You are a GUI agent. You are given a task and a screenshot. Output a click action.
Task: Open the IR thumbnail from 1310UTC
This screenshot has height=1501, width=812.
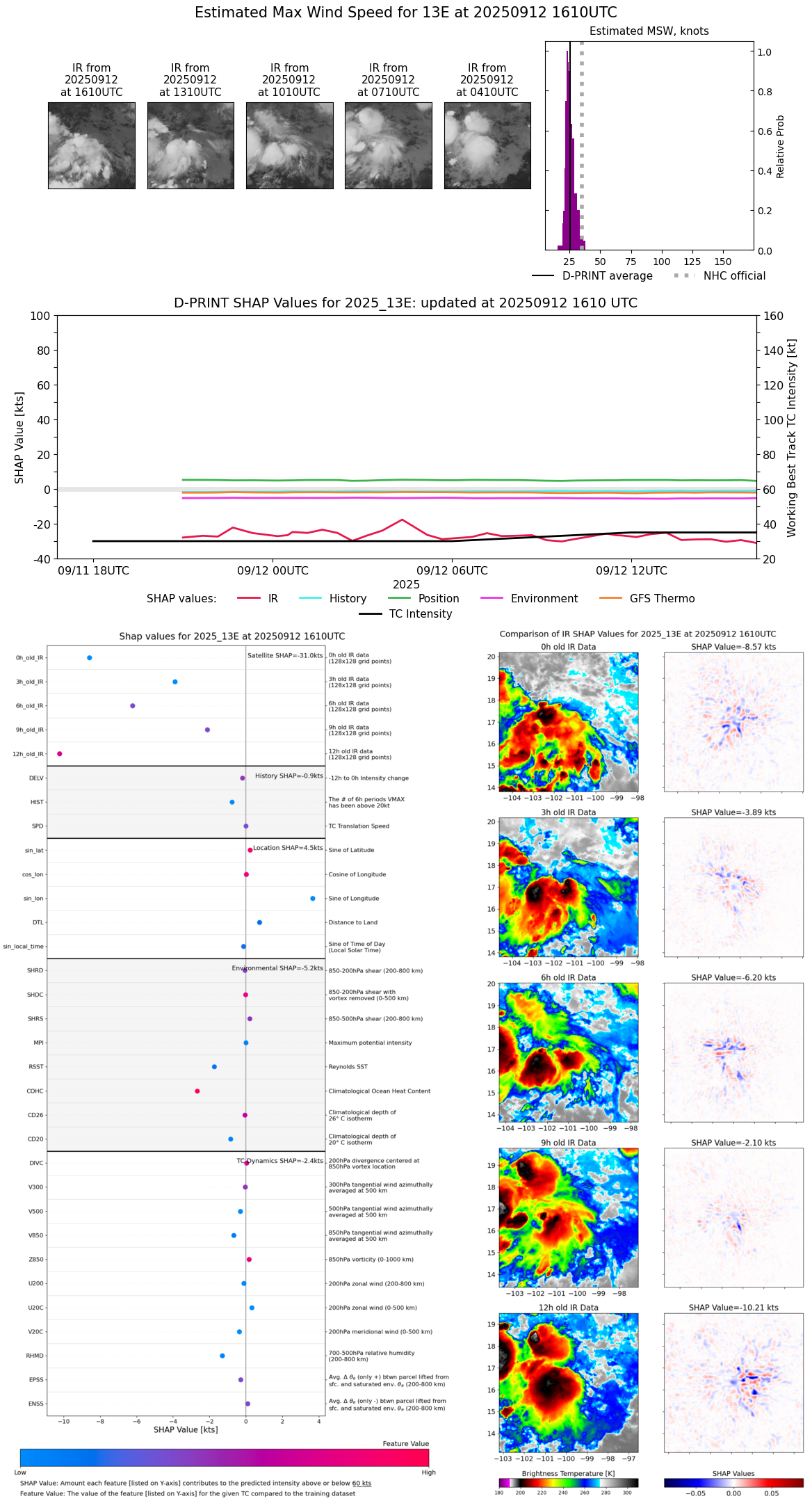tap(190, 145)
